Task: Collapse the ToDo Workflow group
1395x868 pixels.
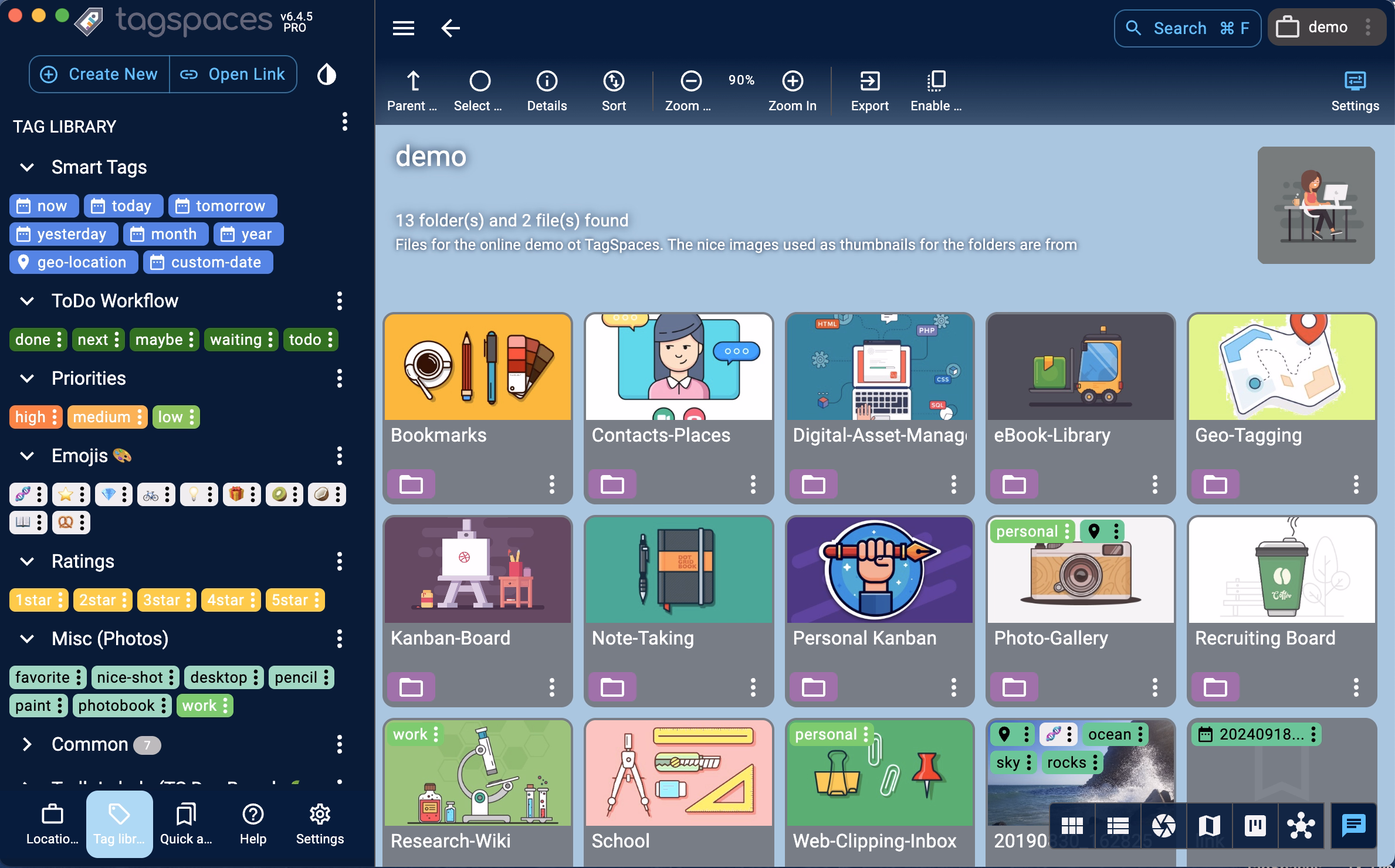Action: tap(27, 301)
